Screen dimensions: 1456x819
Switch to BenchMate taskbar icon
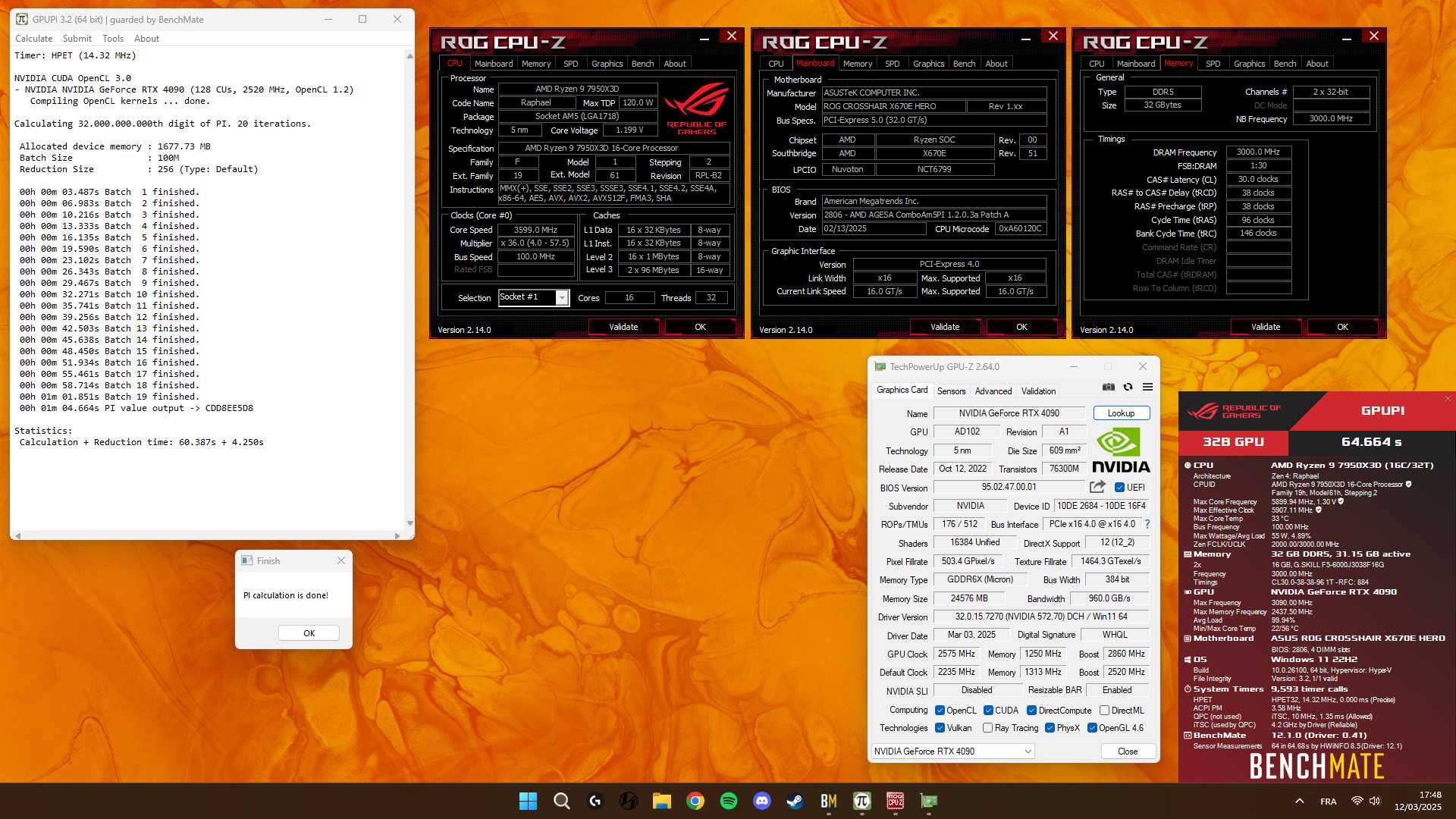[x=828, y=801]
